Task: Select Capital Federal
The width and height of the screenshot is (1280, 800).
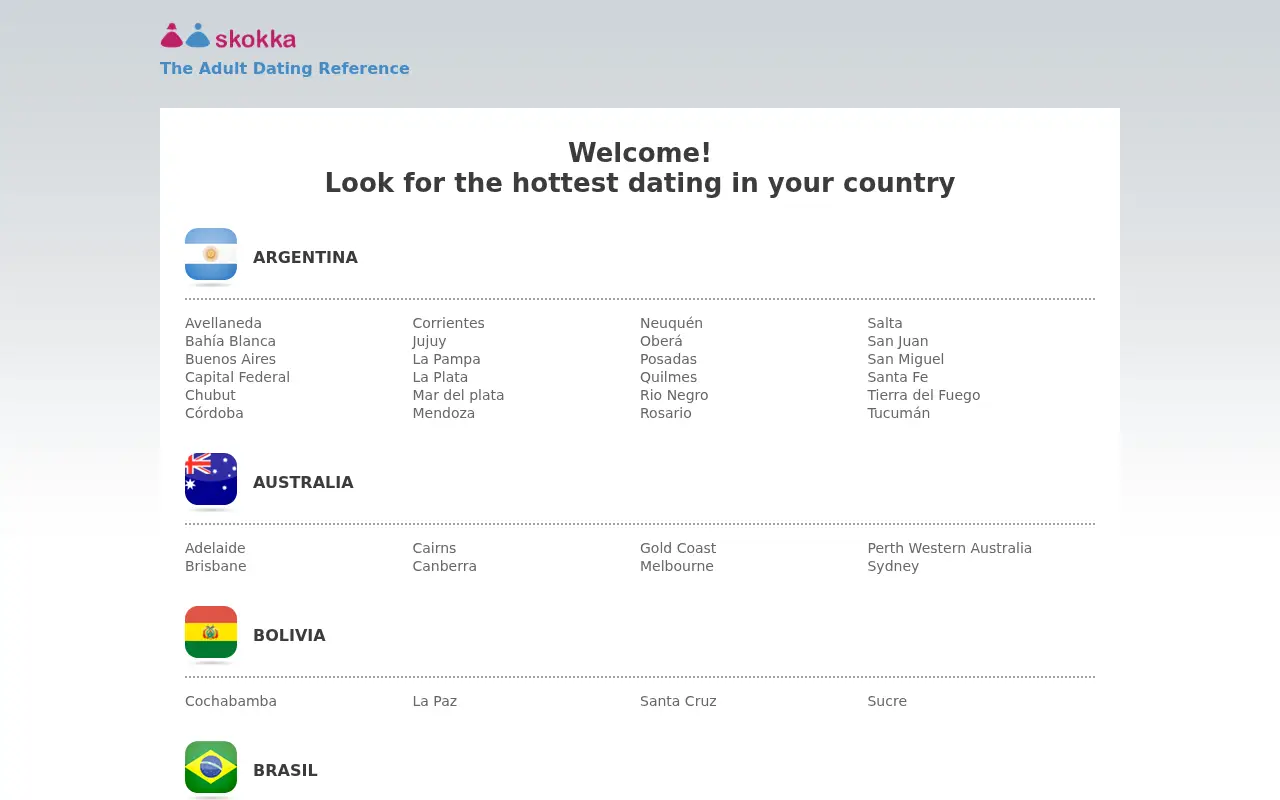Action: coord(237,377)
